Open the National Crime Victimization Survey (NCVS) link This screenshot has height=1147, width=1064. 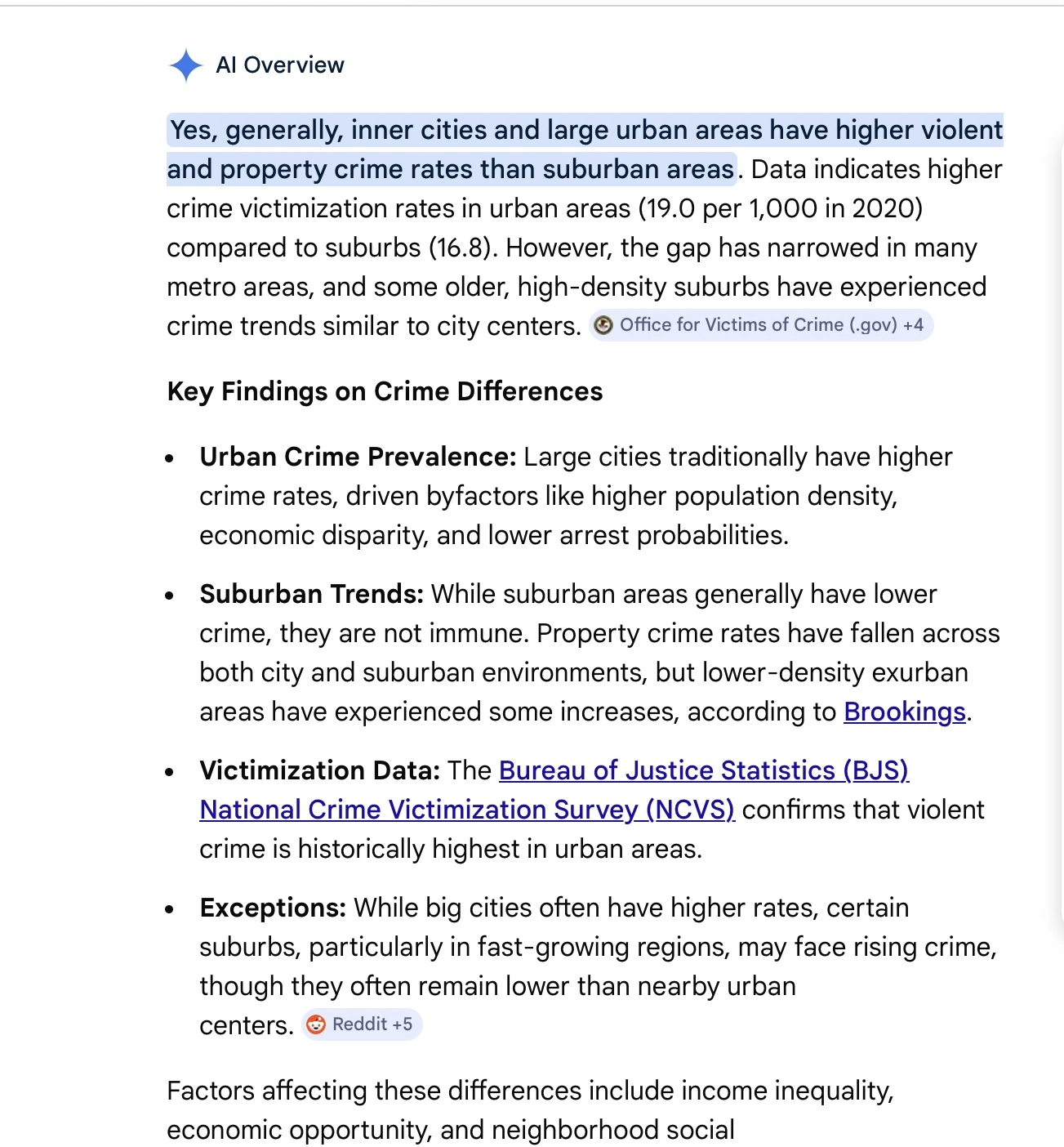pyautogui.click(x=467, y=810)
